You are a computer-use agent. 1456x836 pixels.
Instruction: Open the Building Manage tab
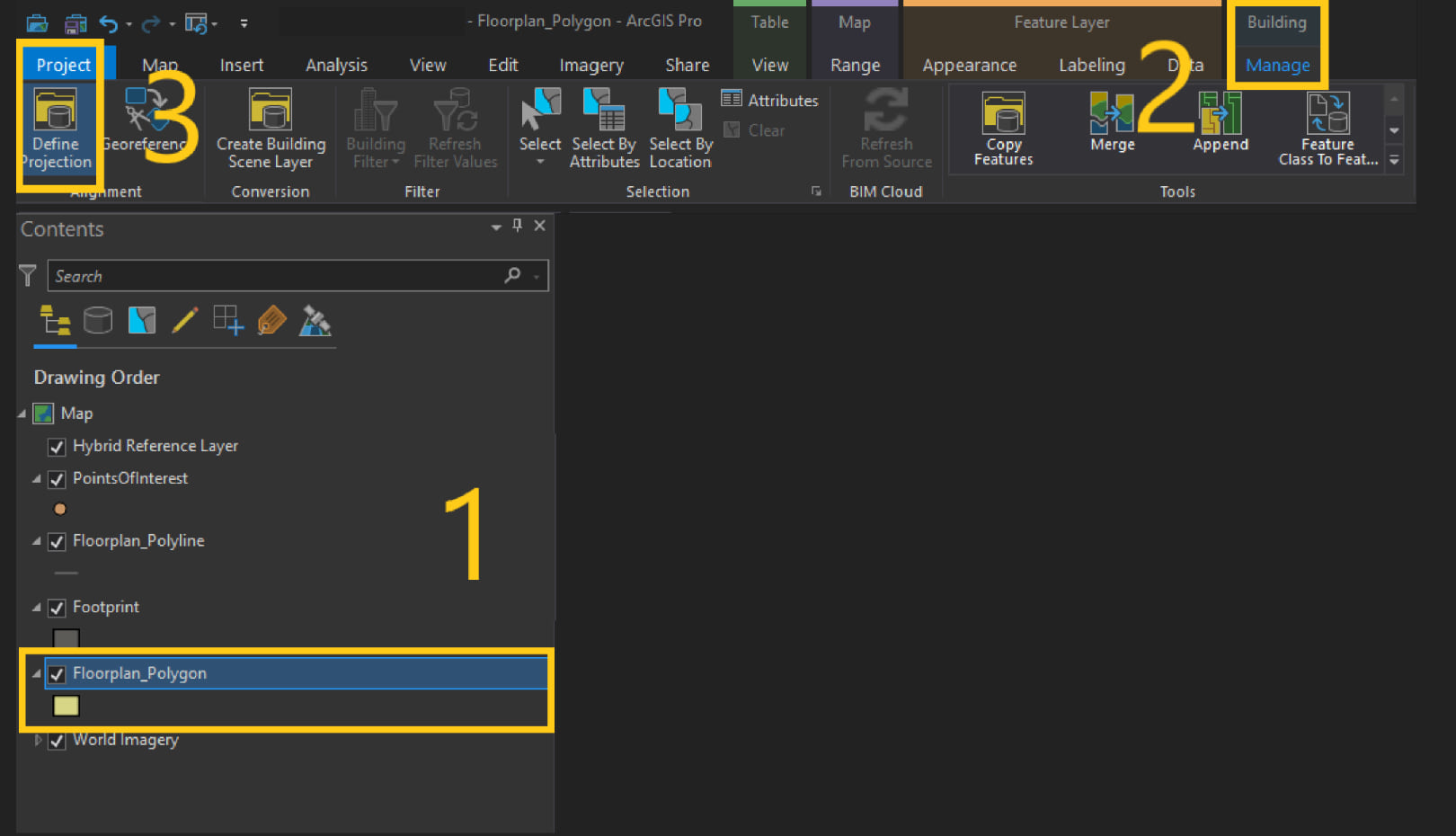pyautogui.click(x=1277, y=64)
